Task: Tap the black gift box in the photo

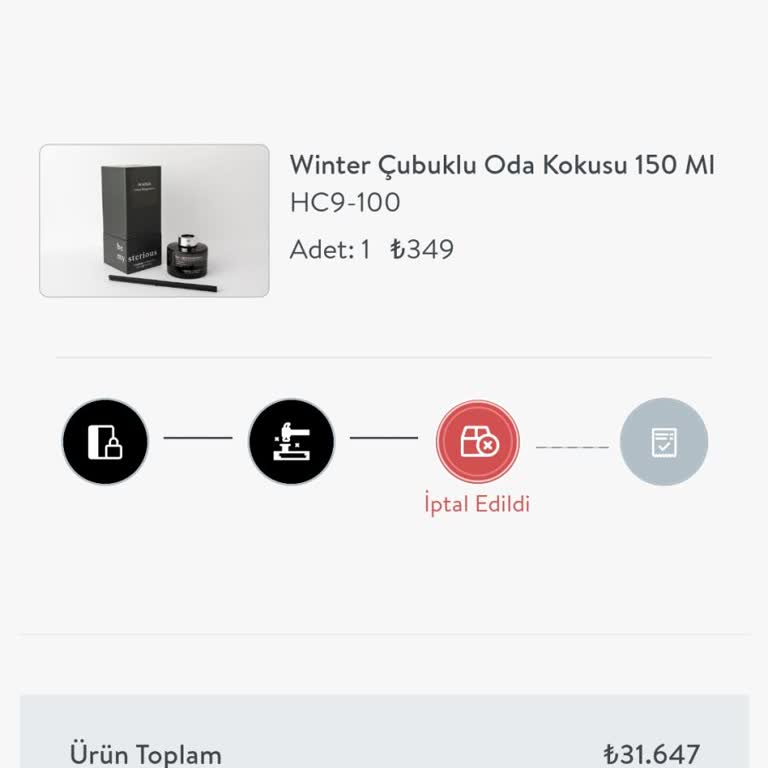Action: pyautogui.click(x=128, y=220)
